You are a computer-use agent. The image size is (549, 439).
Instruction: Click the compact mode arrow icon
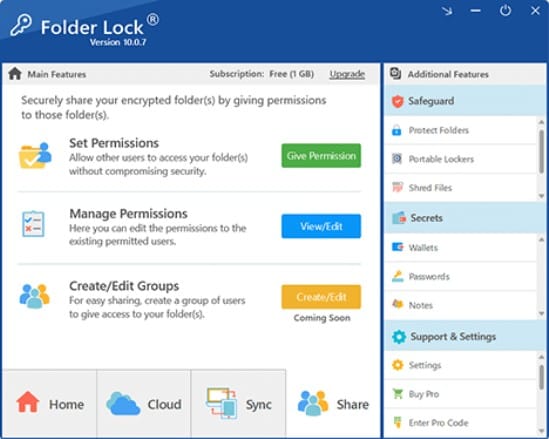[447, 11]
